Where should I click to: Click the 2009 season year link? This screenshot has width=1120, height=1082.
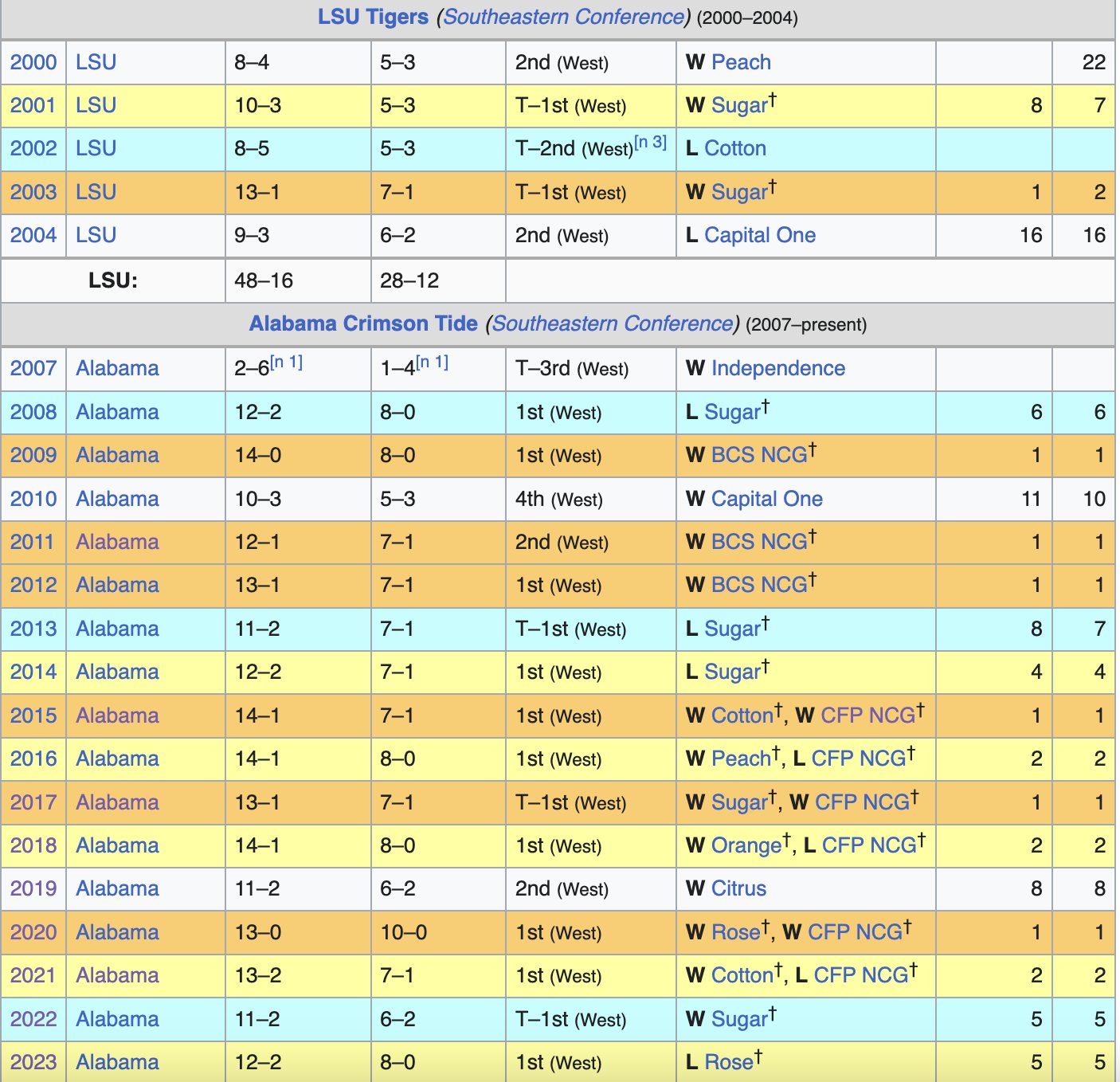click(33, 455)
